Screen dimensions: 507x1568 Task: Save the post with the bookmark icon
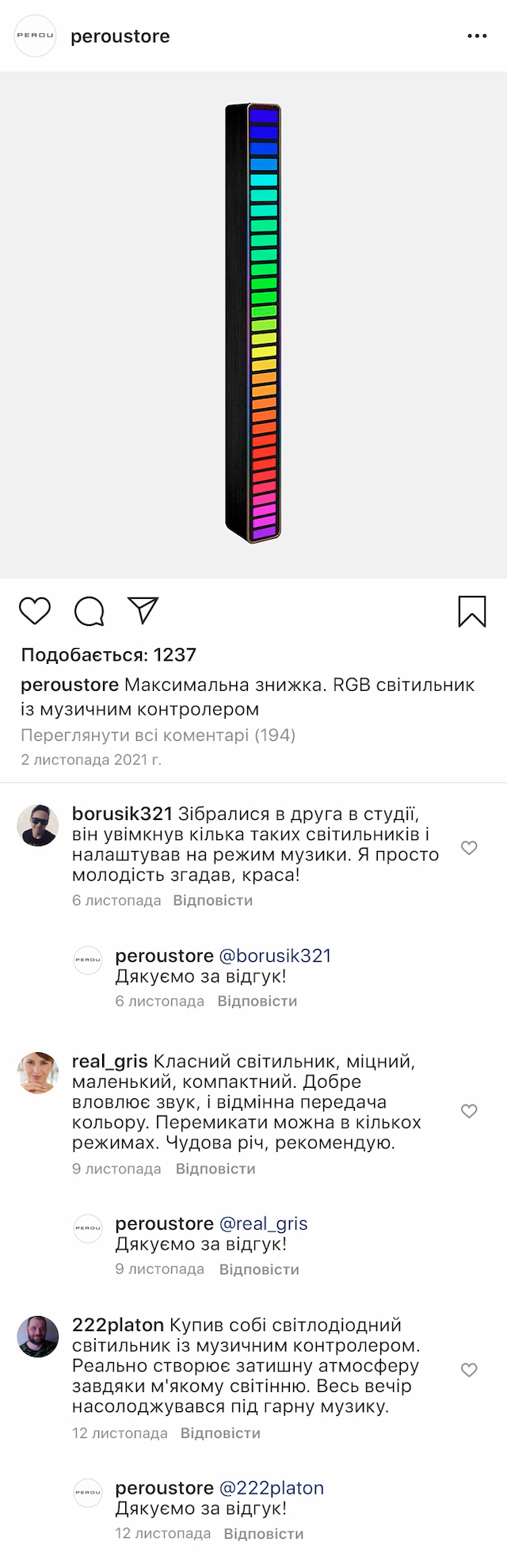click(473, 611)
